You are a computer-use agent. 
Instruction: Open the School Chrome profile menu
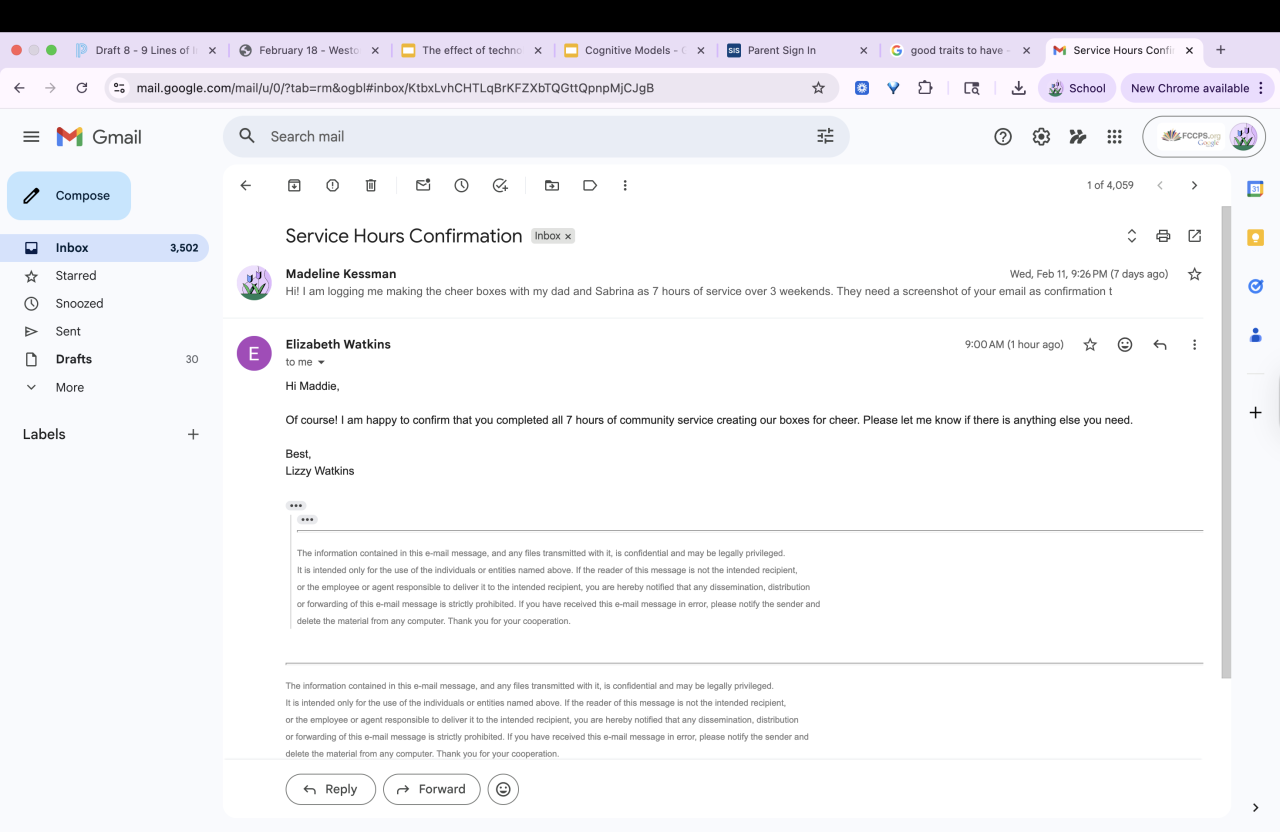1077,88
